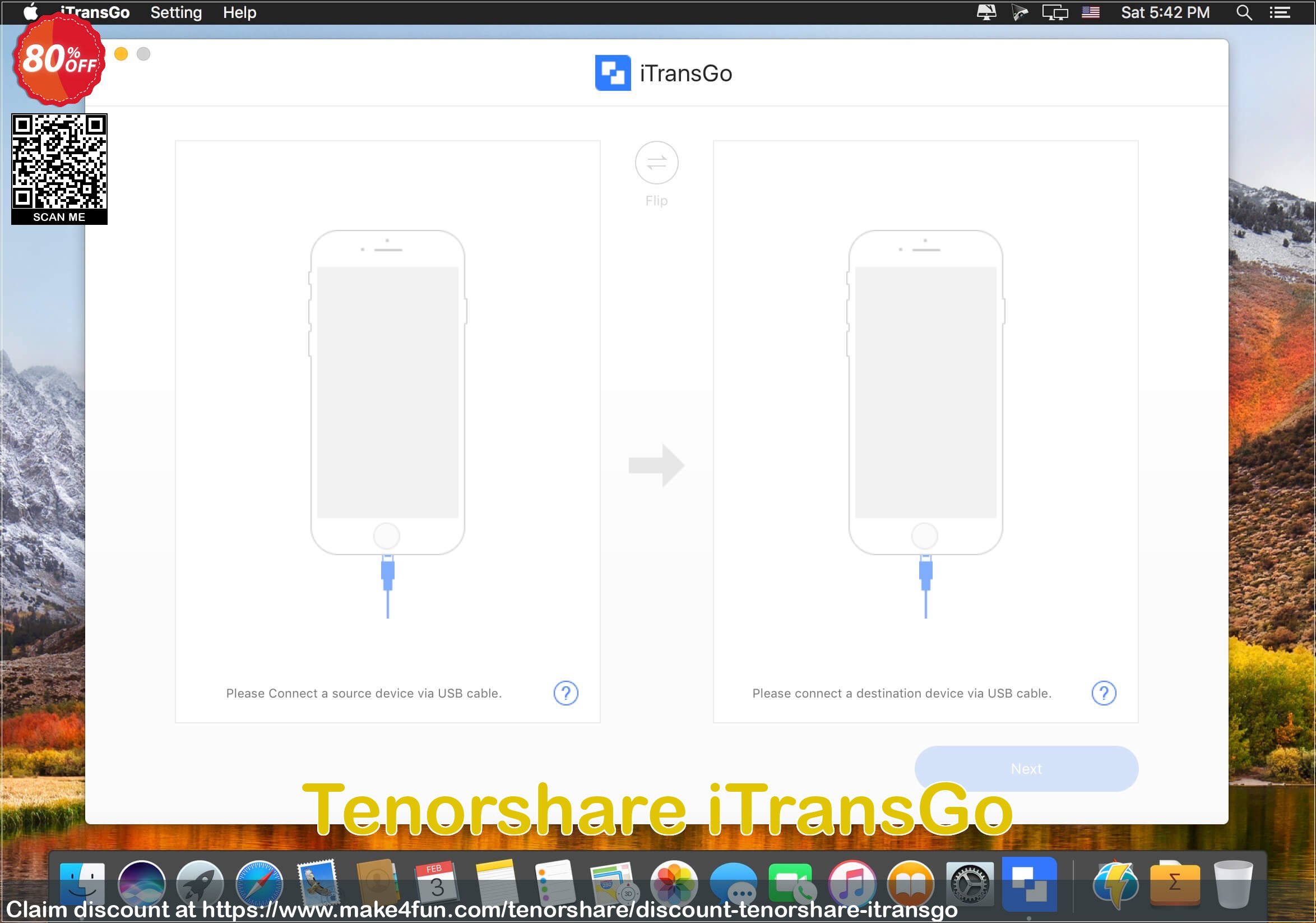Click the source device phone illustration
The height and width of the screenshot is (923, 1316).
[387, 393]
